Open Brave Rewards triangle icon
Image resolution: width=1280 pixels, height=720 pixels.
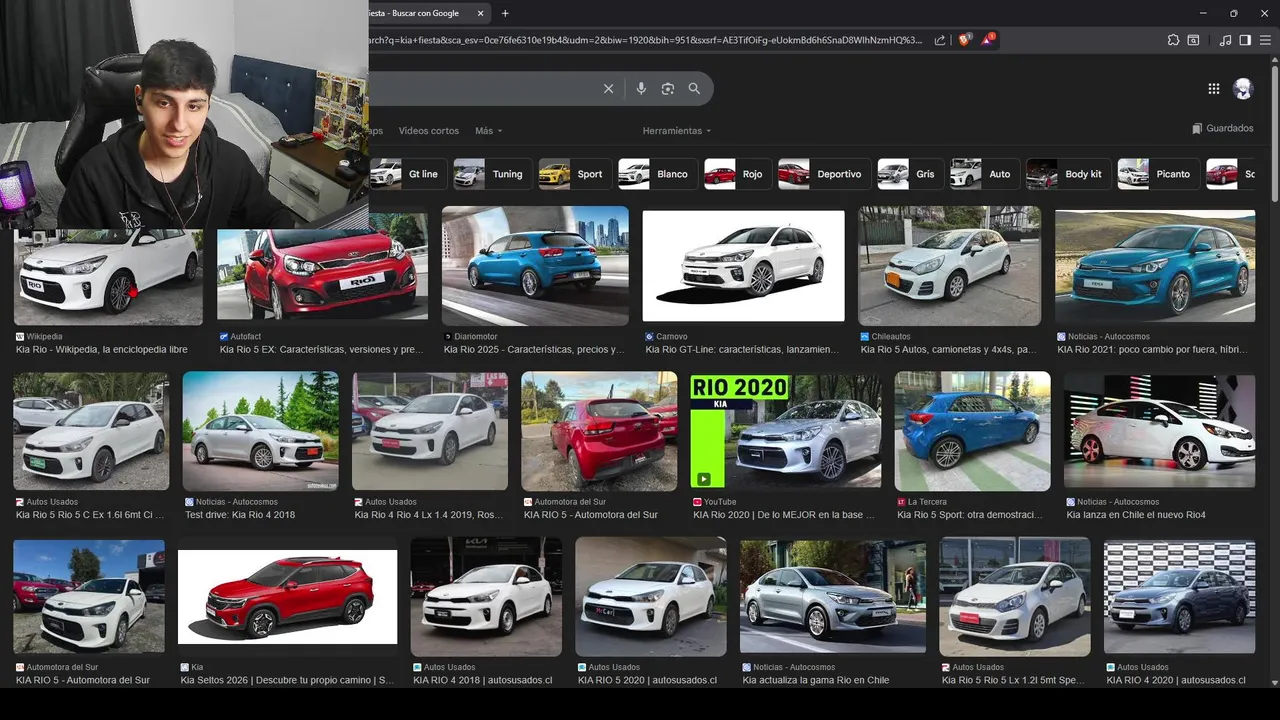click(988, 40)
